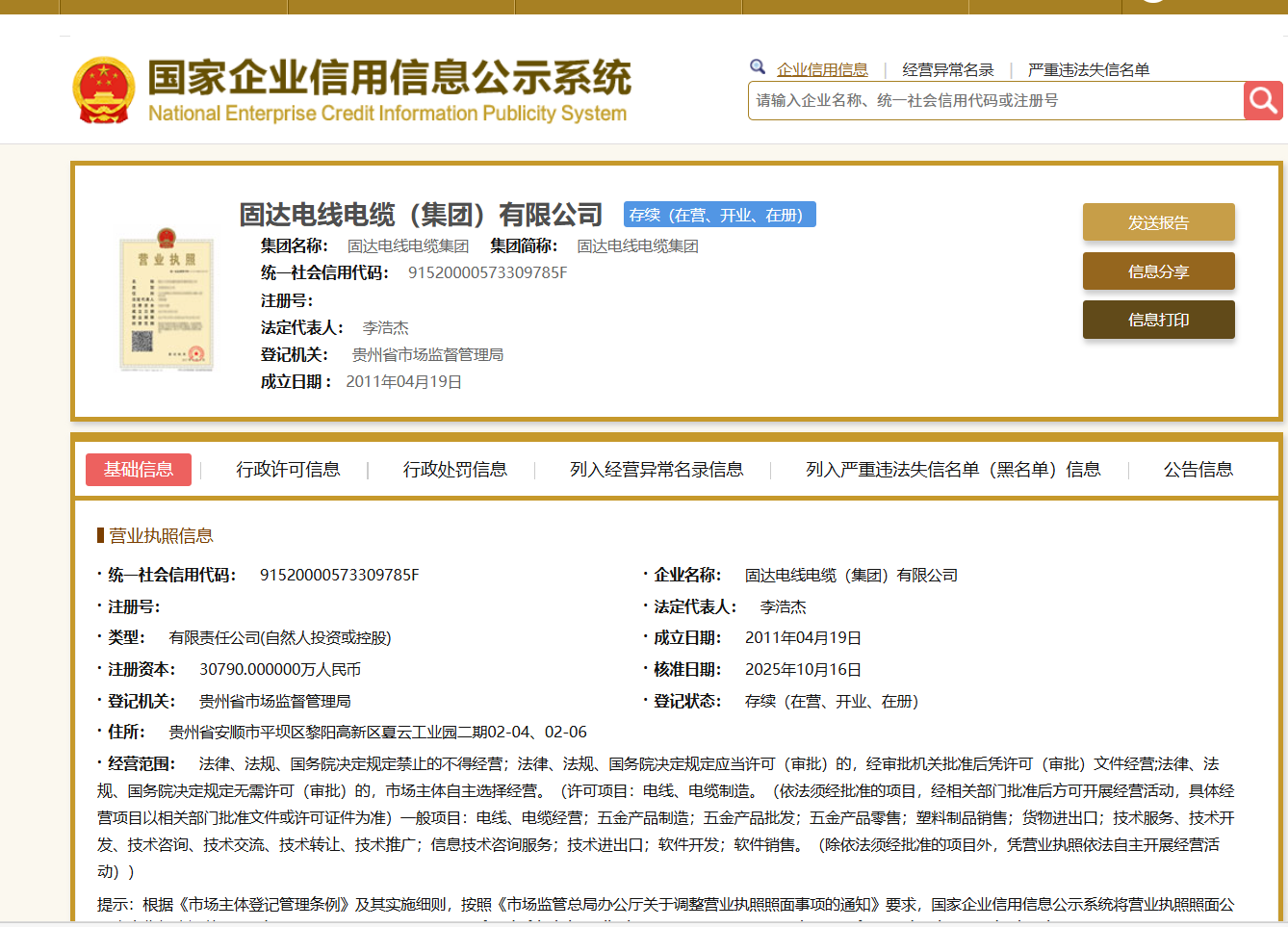Screen dimensions: 1288x927
Task: View the 列入经营异常名录信息 tab
Action: [656, 470]
